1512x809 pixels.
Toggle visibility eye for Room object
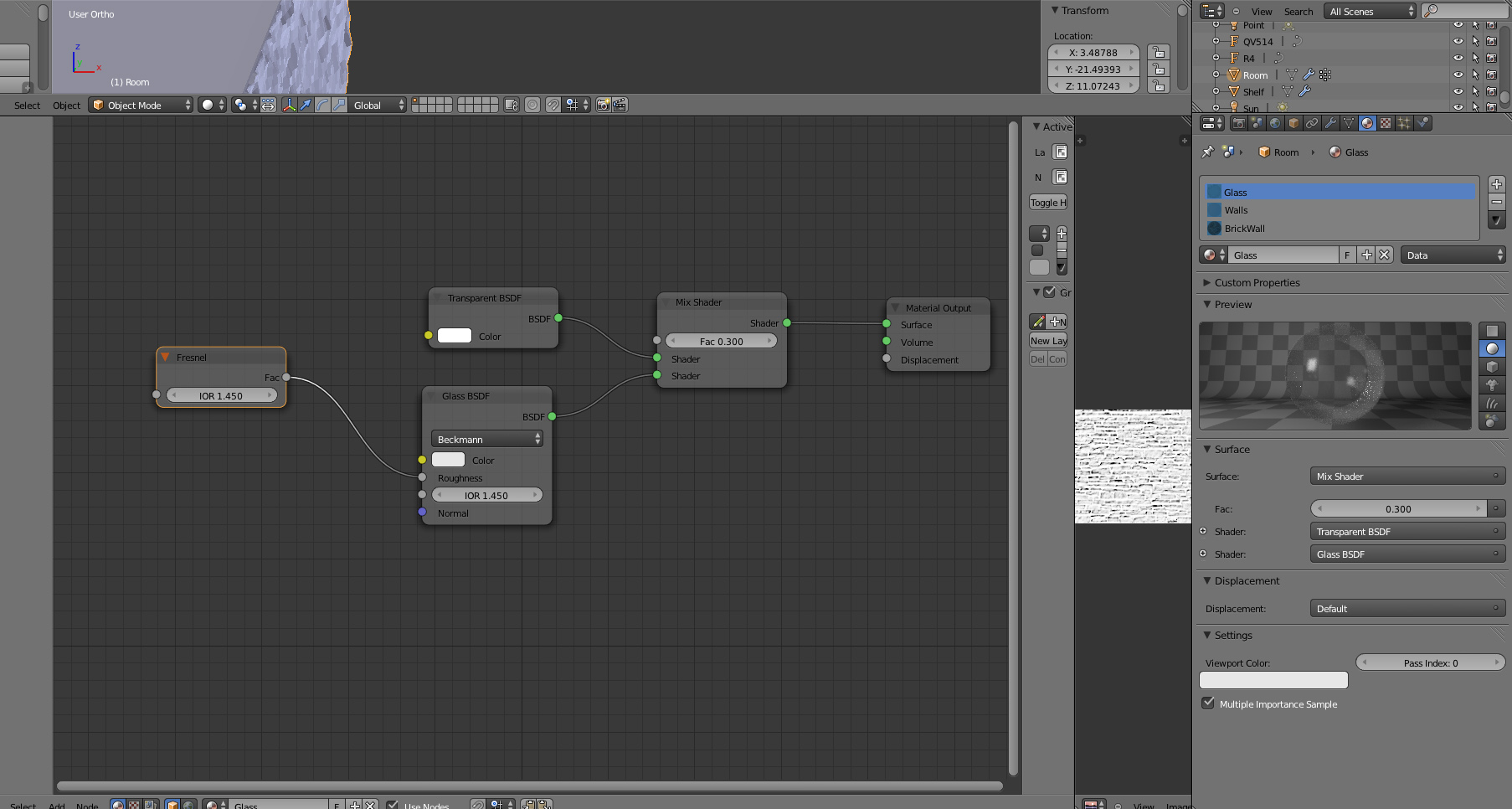coord(1458,75)
